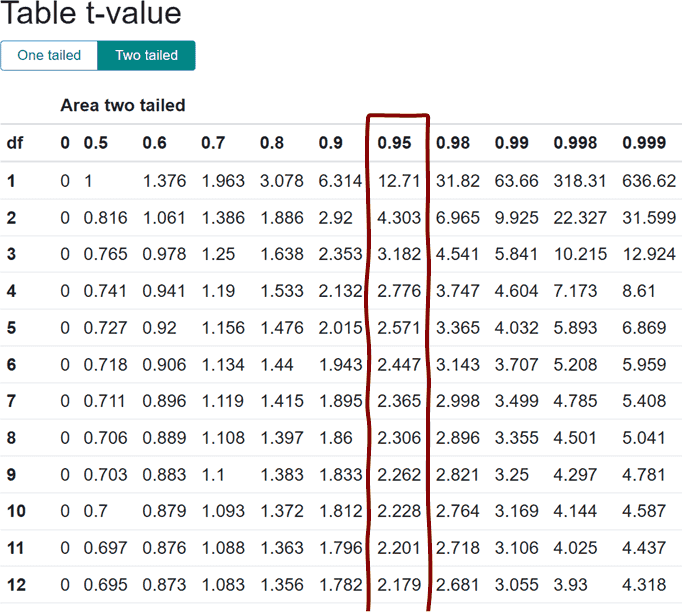This screenshot has width=682, height=612.
Task: Select value 22.327 in row 2
Action: tap(580, 217)
